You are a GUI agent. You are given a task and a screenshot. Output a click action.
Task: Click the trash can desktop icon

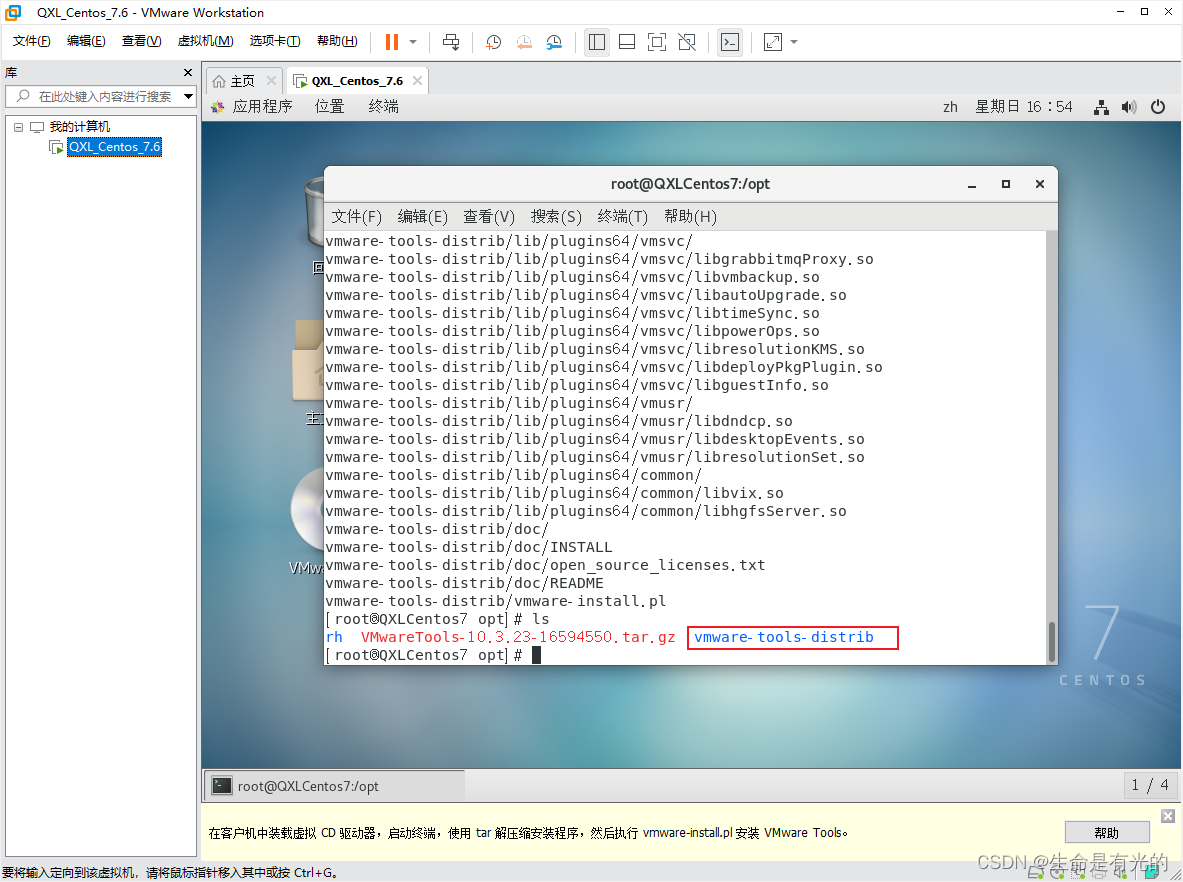pyautogui.click(x=315, y=211)
